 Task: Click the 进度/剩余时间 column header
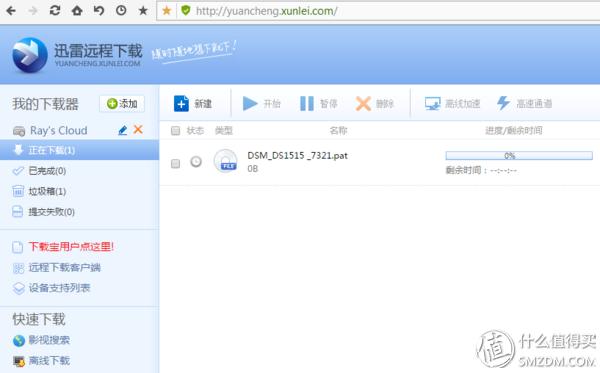pos(514,131)
